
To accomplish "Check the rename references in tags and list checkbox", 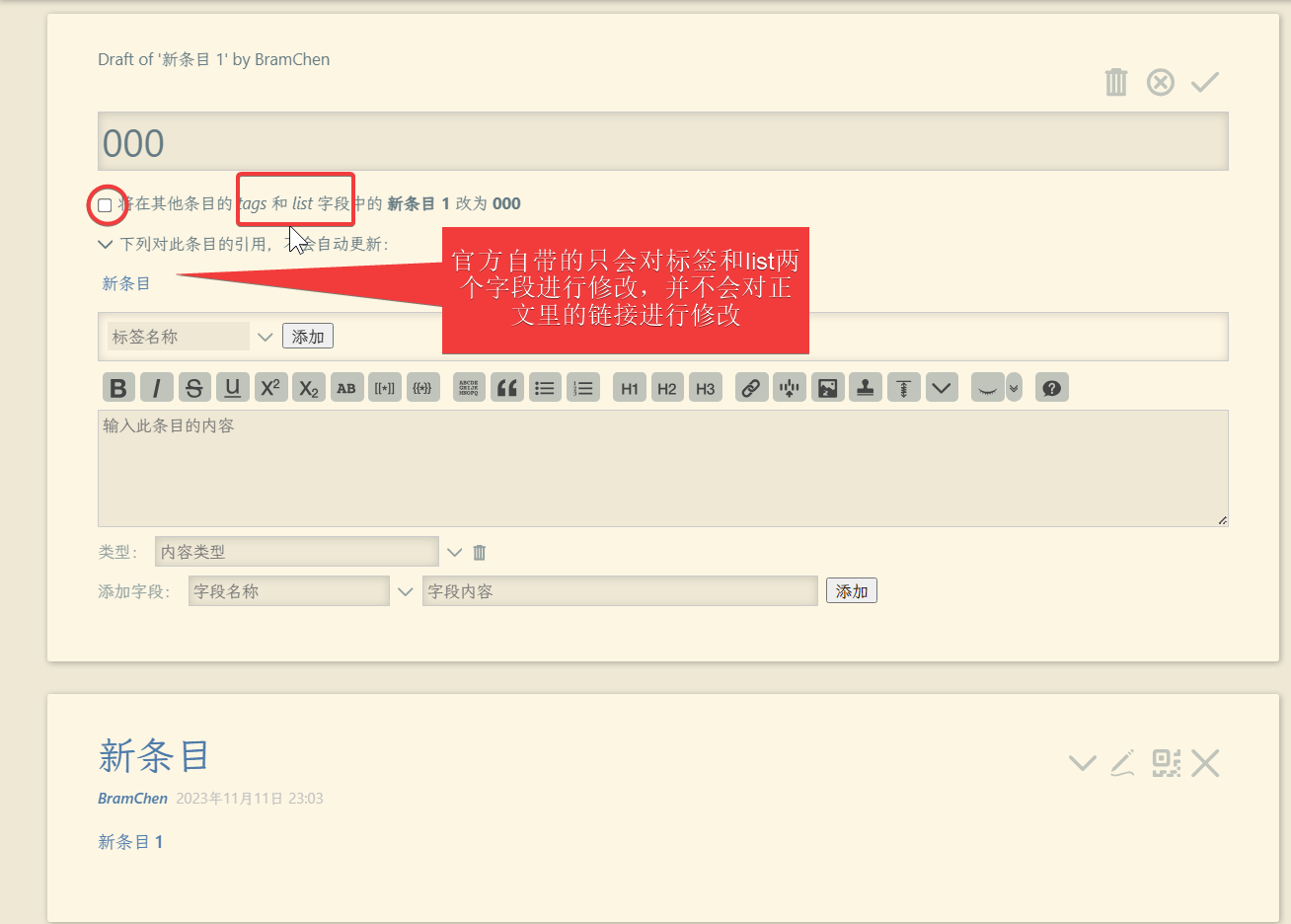I will (105, 205).
